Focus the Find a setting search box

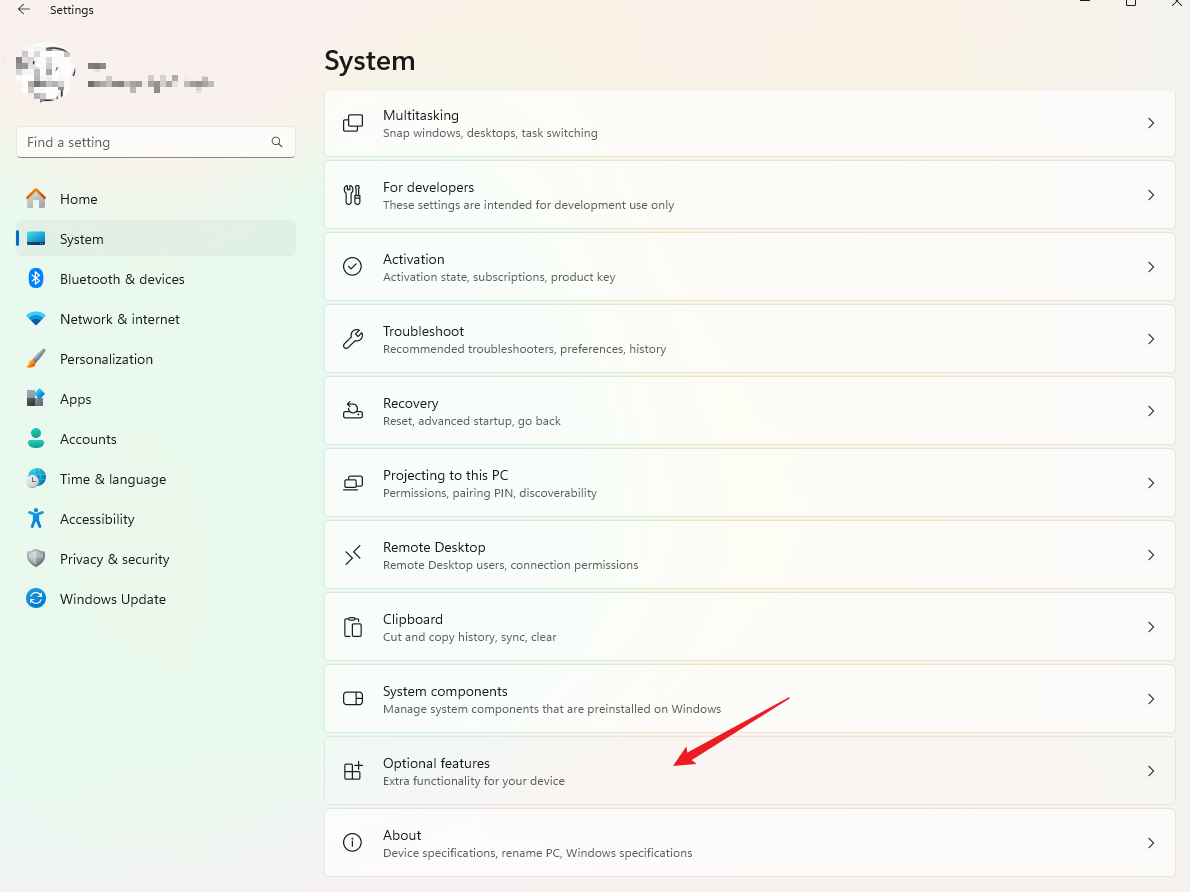point(156,142)
